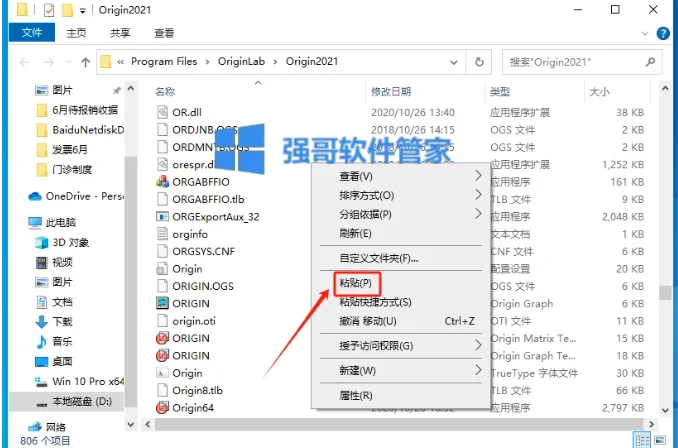
Task: Open the 文件 ribbon tab
Action: 32,32
